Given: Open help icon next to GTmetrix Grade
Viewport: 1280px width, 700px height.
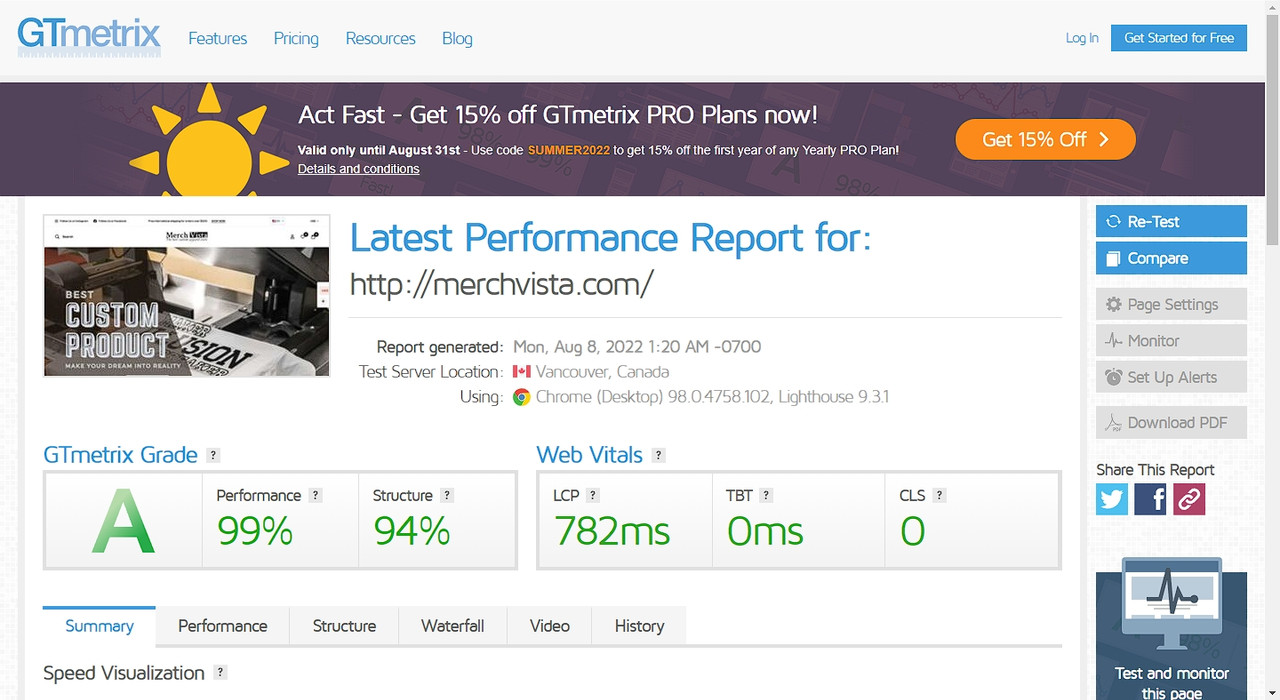Looking at the screenshot, I should [x=213, y=455].
